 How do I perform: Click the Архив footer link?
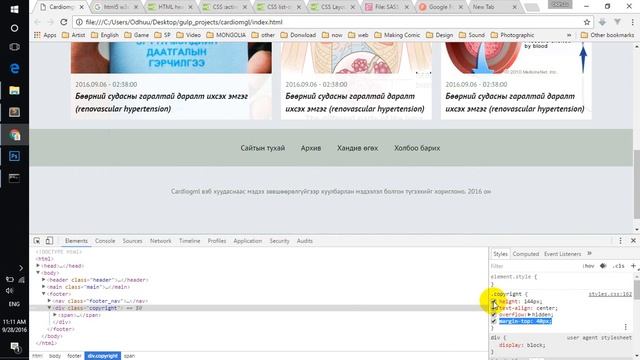[311, 148]
